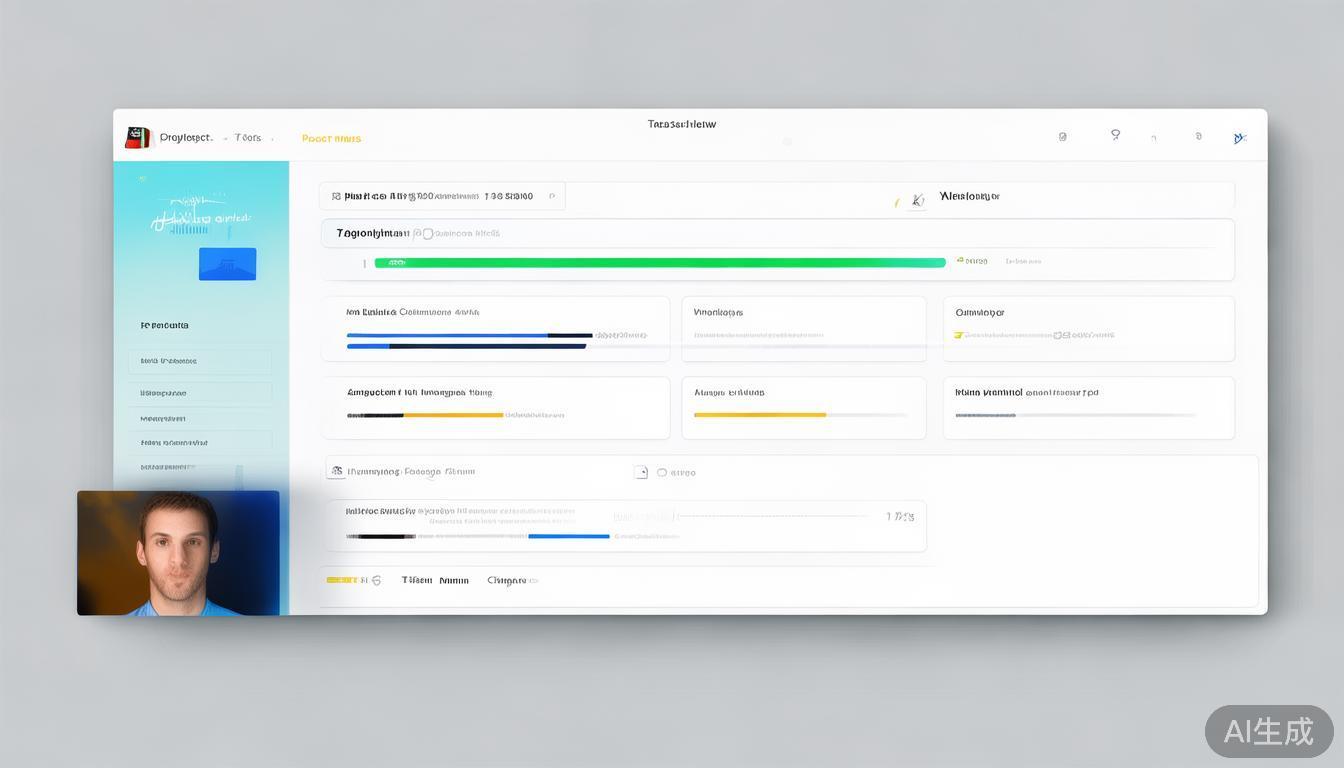
Task: Click the blue button in the sidebar
Action: tap(227, 264)
